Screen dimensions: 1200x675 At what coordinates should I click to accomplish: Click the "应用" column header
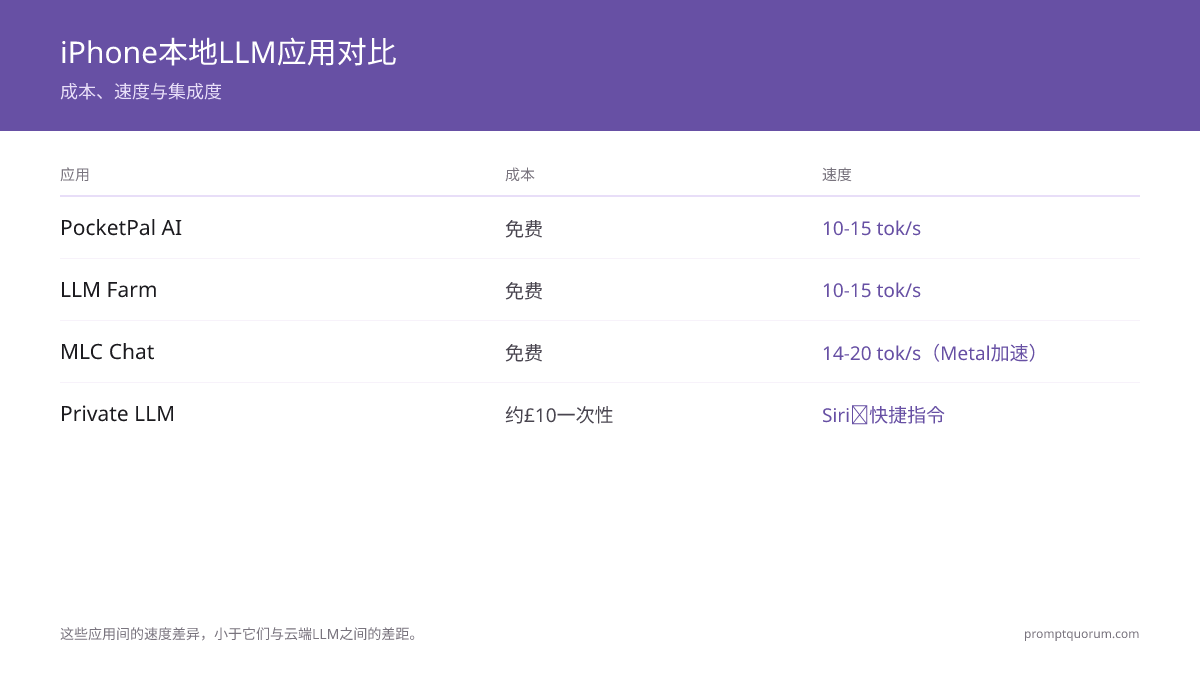pos(75,174)
